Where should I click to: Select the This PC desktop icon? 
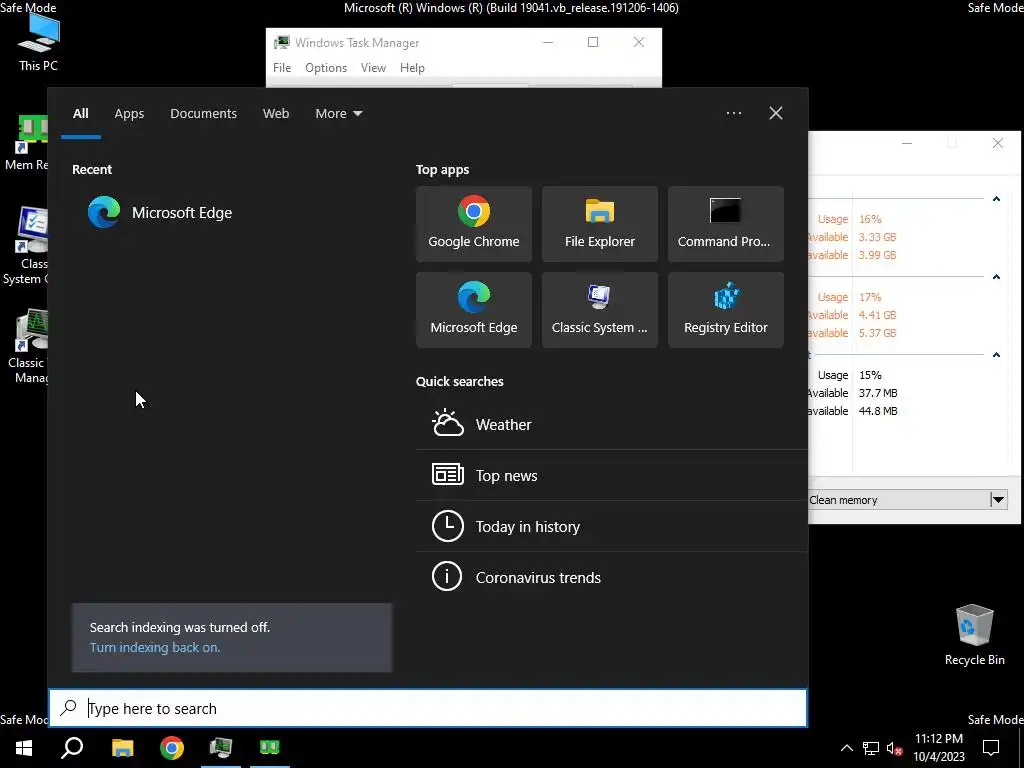tap(38, 40)
